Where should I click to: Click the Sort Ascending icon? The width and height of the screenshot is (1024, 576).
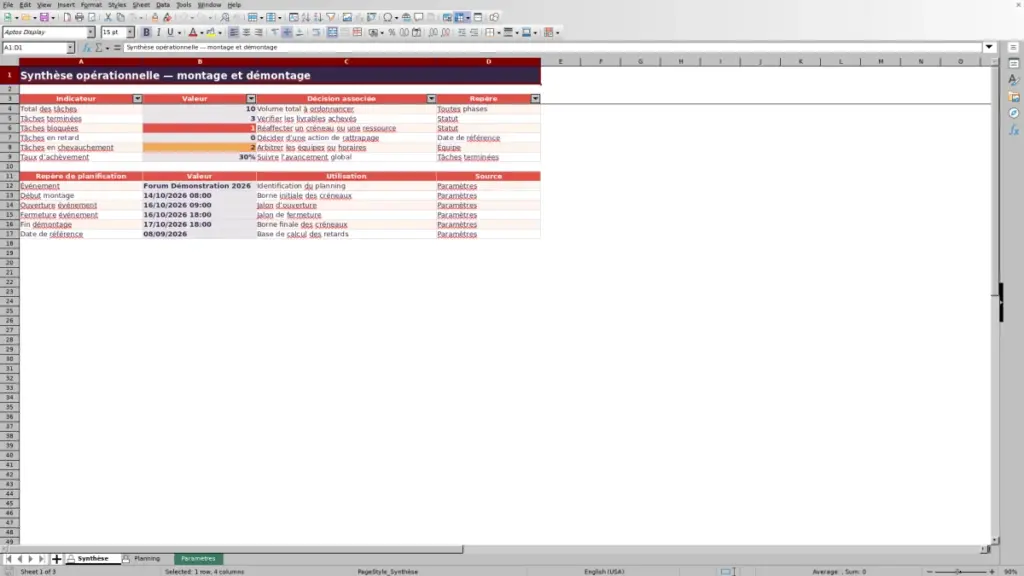click(x=306, y=18)
